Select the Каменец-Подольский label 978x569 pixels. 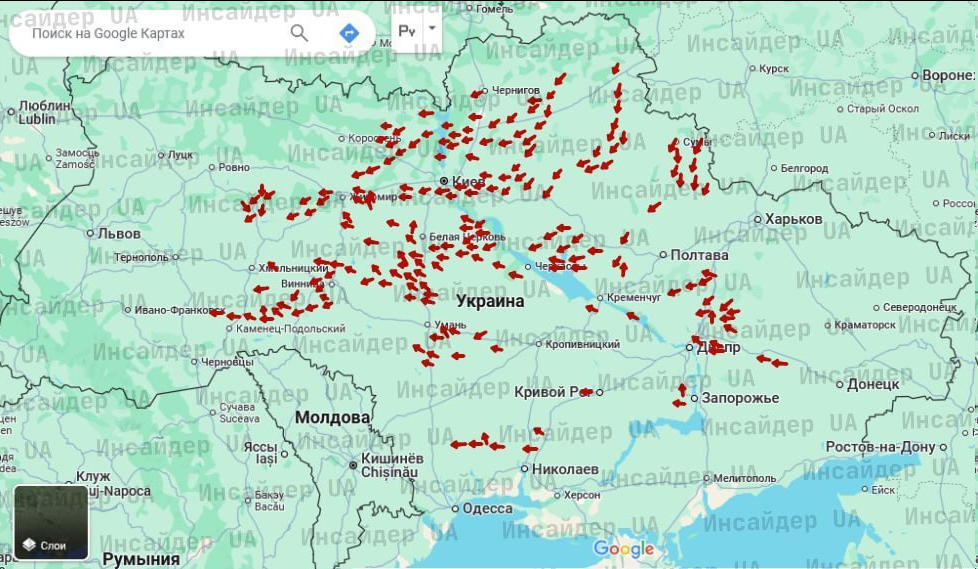tap(291, 328)
